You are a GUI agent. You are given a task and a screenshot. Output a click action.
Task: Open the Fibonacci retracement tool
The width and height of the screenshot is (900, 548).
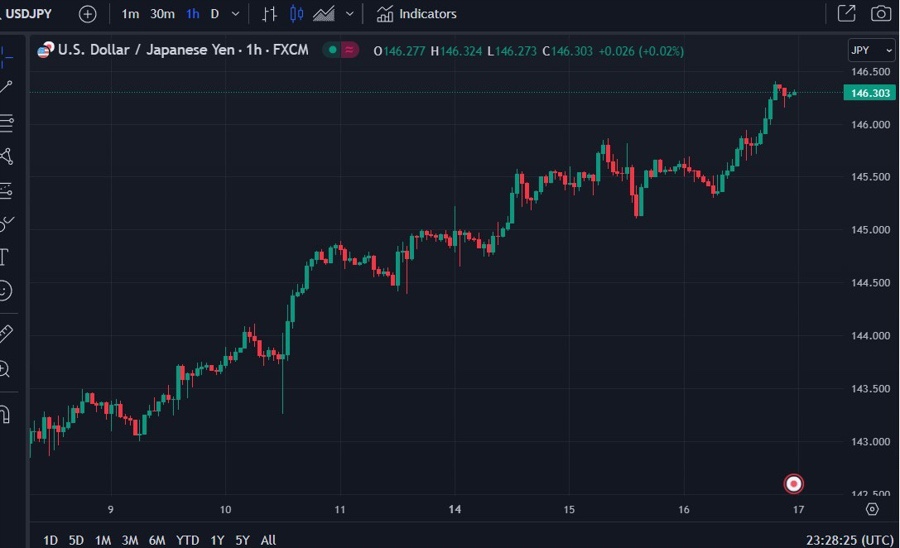click(6, 123)
